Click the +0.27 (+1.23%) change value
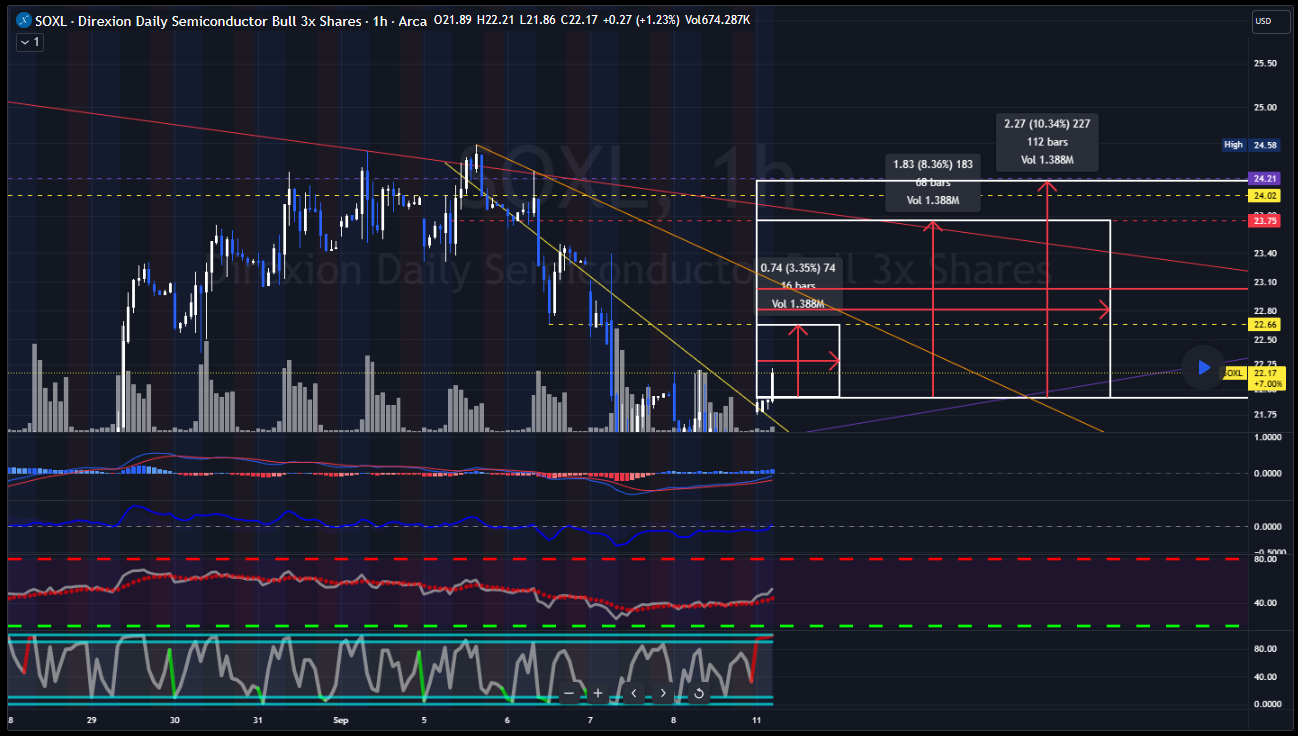This screenshot has height=736, width=1298. (640, 21)
